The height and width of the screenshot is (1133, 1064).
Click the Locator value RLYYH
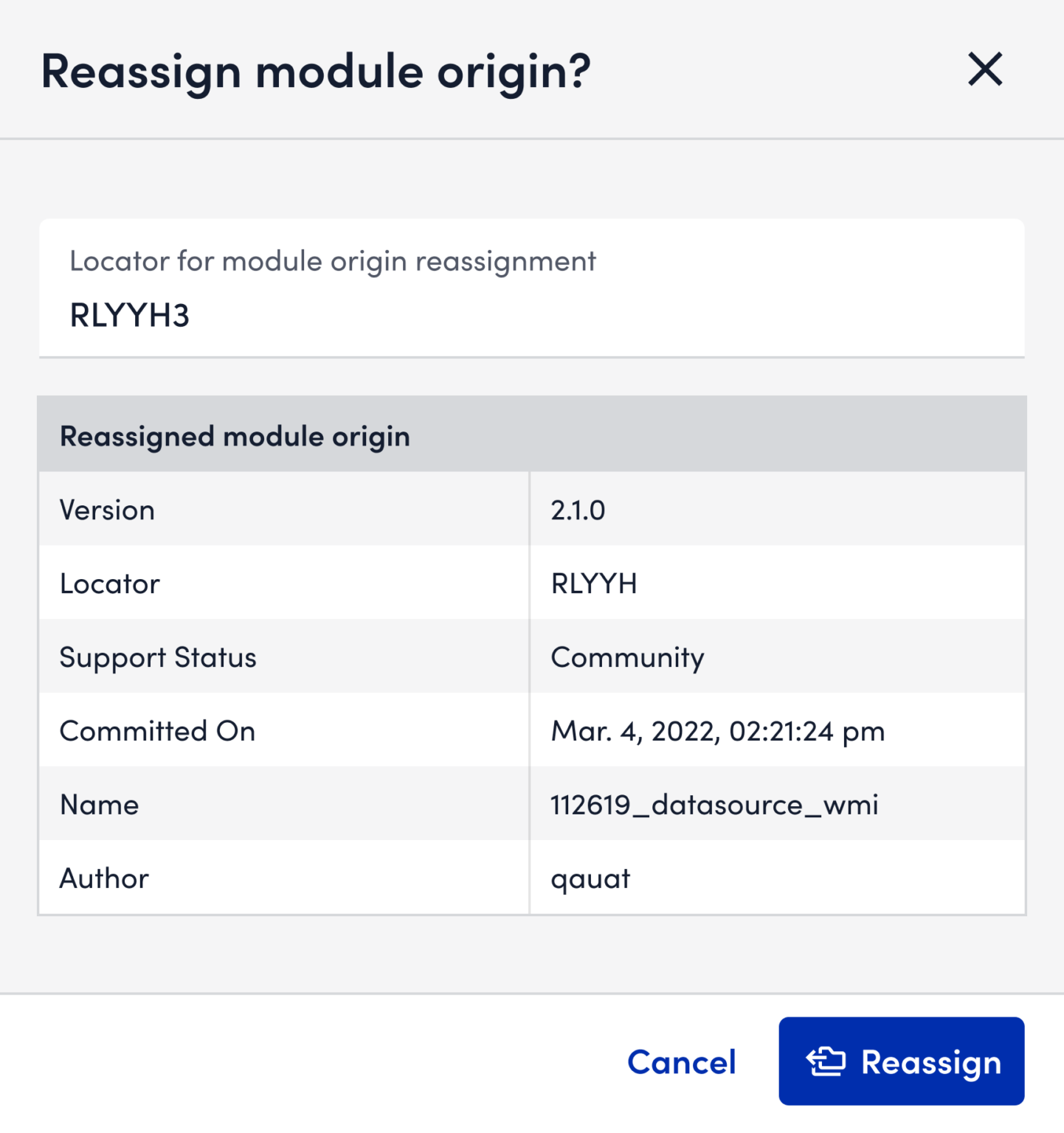coord(595,583)
